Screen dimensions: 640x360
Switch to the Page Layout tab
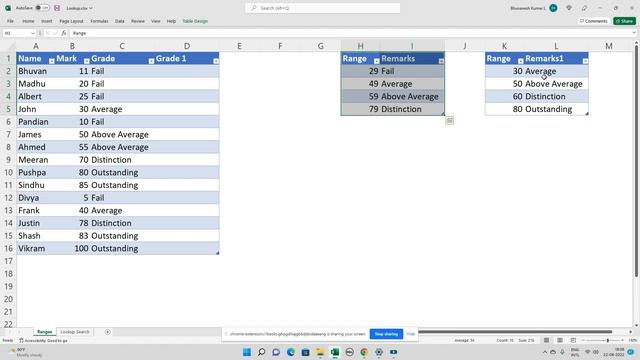(x=71, y=21)
